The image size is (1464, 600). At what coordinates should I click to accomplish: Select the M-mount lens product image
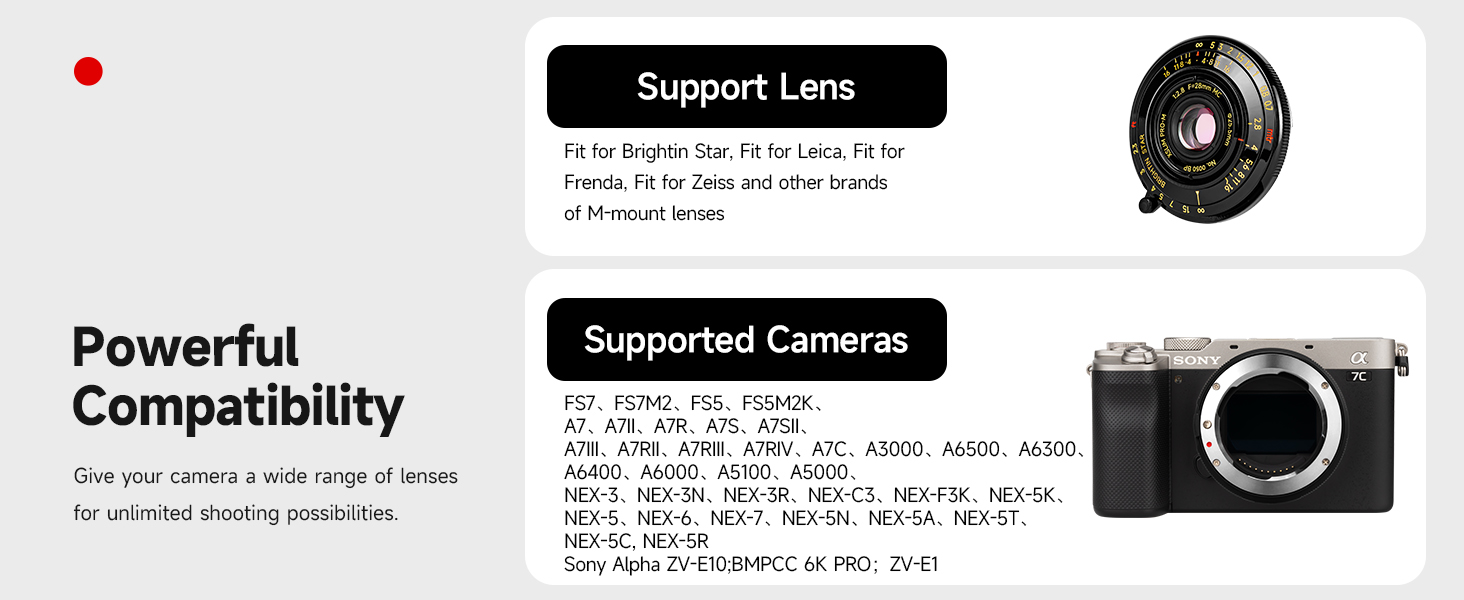point(1208,128)
